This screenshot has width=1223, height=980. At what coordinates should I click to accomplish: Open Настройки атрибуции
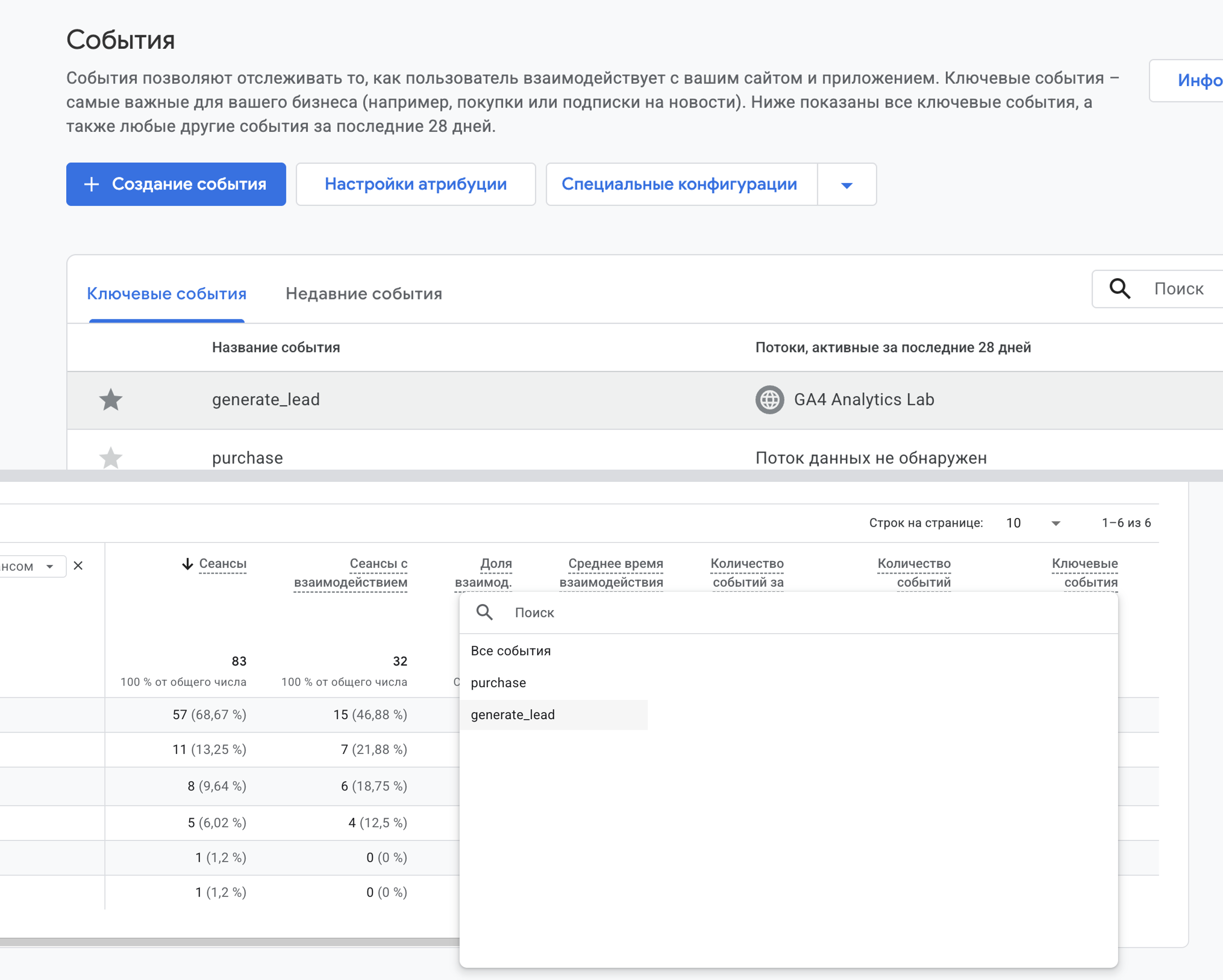415,184
